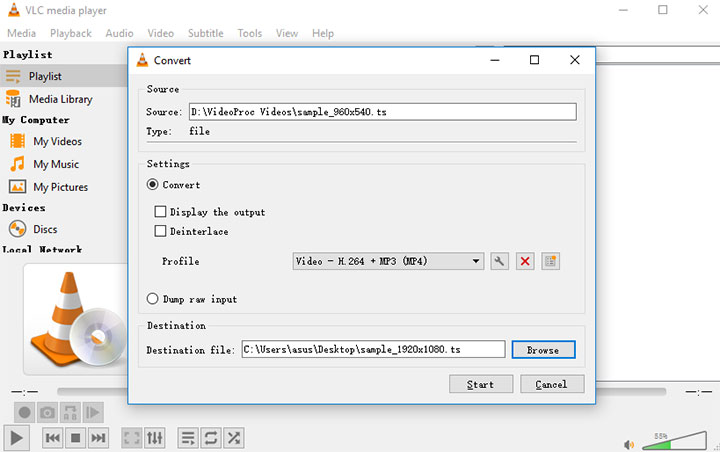Skip to previous media track
The image size is (720, 452).
point(53,438)
